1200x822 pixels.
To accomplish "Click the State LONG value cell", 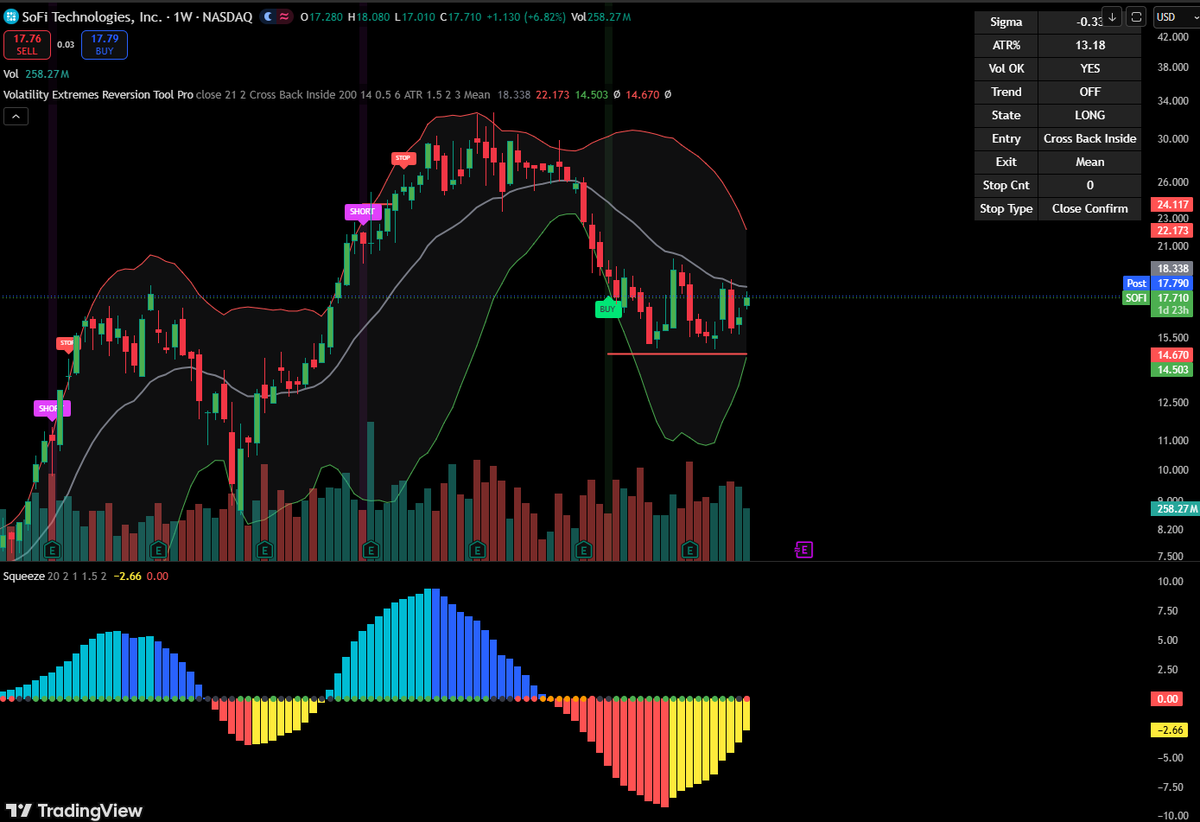I will (x=1090, y=115).
